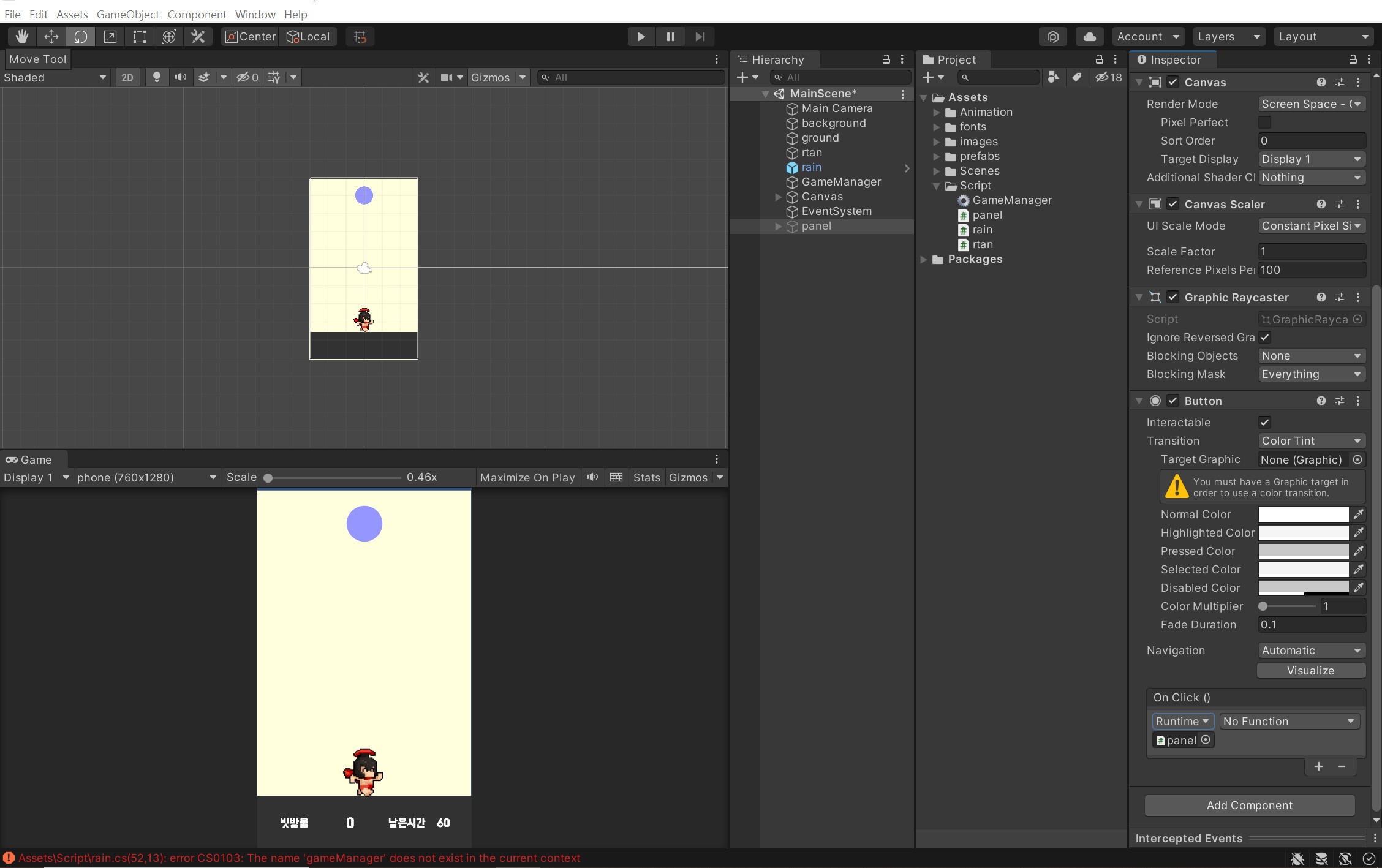Open scene camera settings icon
Viewport: 1382px width, 868px height.
447,77
